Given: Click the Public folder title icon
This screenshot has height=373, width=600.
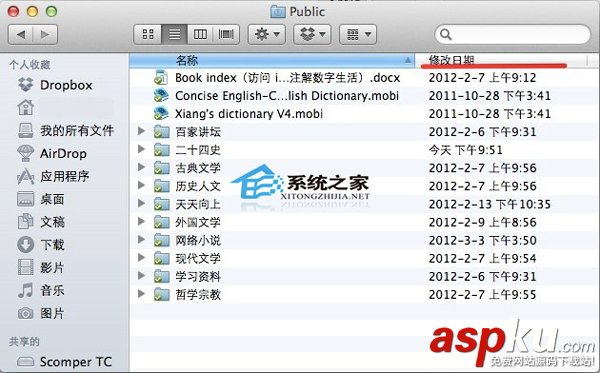Looking at the screenshot, I should pyautogui.click(x=277, y=11).
